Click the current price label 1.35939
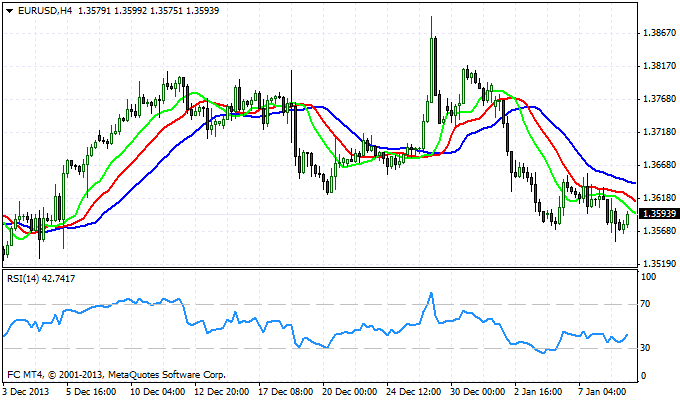680x400 pixels. point(659,214)
